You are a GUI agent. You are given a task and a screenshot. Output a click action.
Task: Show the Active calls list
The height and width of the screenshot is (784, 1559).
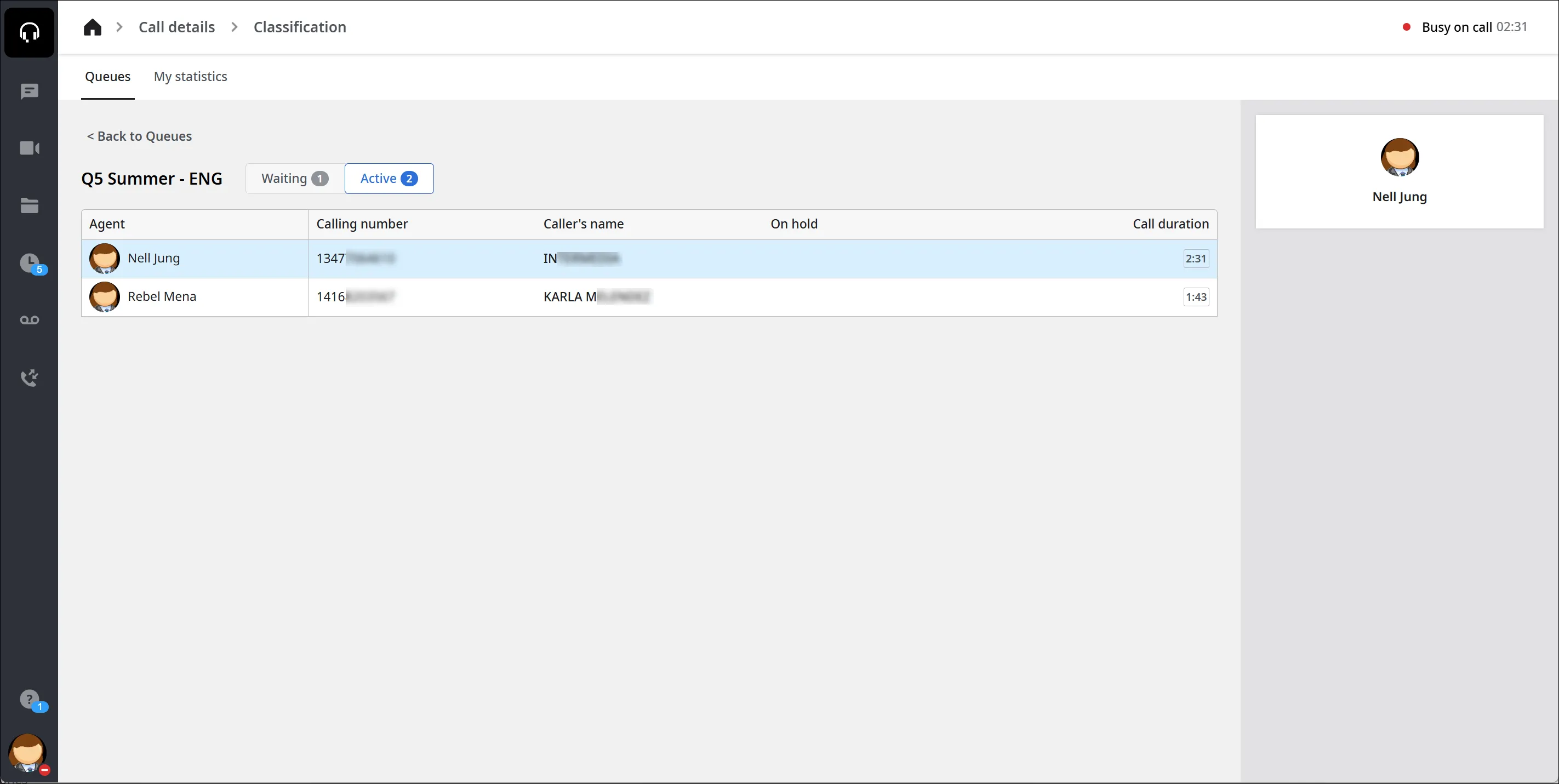tap(389, 179)
